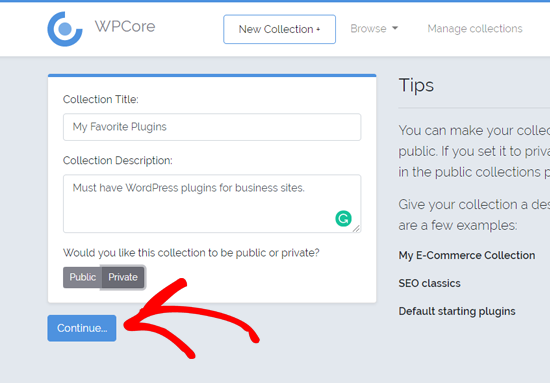550x383 pixels.
Task: Click the WPCore brand name text
Action: point(125,26)
